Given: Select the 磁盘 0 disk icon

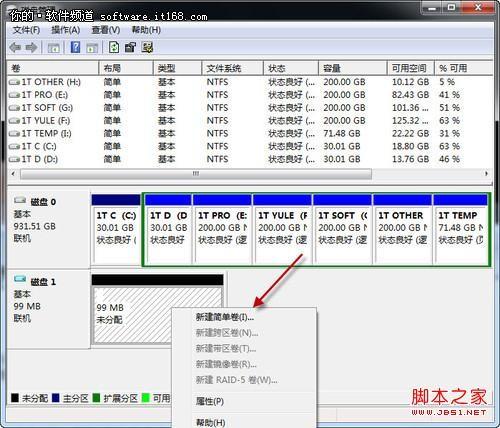Looking at the screenshot, I should tap(20, 200).
